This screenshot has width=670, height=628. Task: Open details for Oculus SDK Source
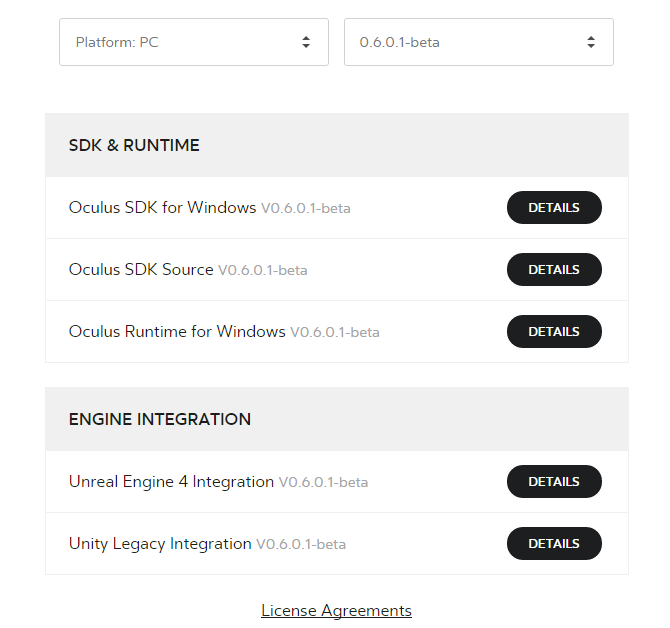[x=554, y=270]
